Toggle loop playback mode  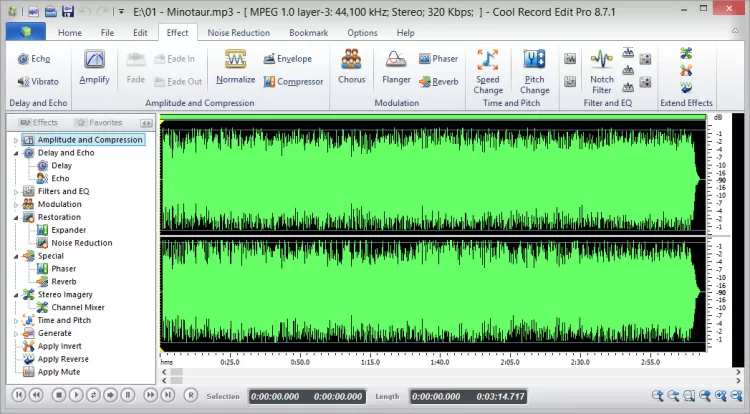pos(93,395)
